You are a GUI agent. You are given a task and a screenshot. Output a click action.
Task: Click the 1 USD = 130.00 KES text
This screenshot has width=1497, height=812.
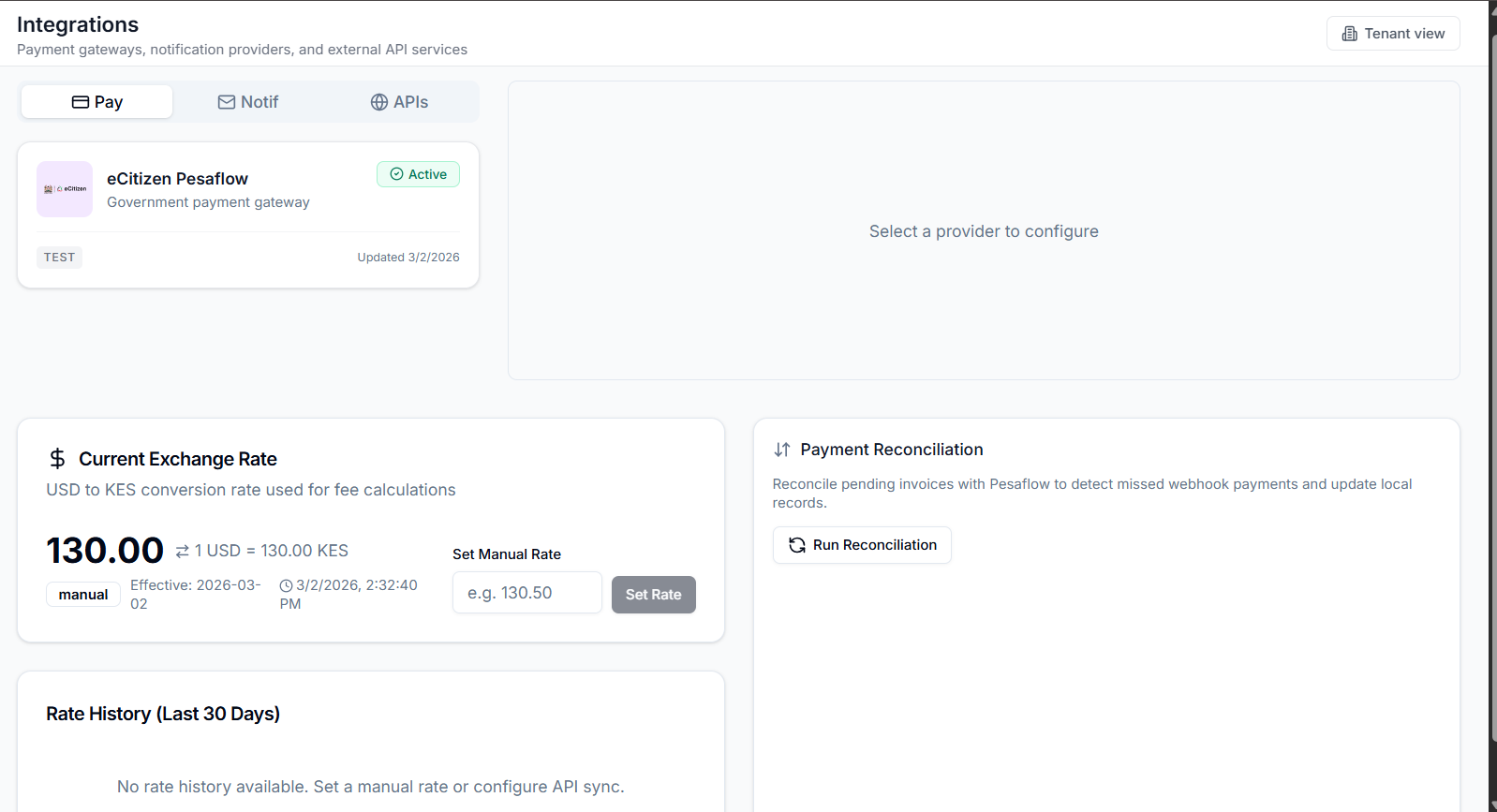coord(272,551)
